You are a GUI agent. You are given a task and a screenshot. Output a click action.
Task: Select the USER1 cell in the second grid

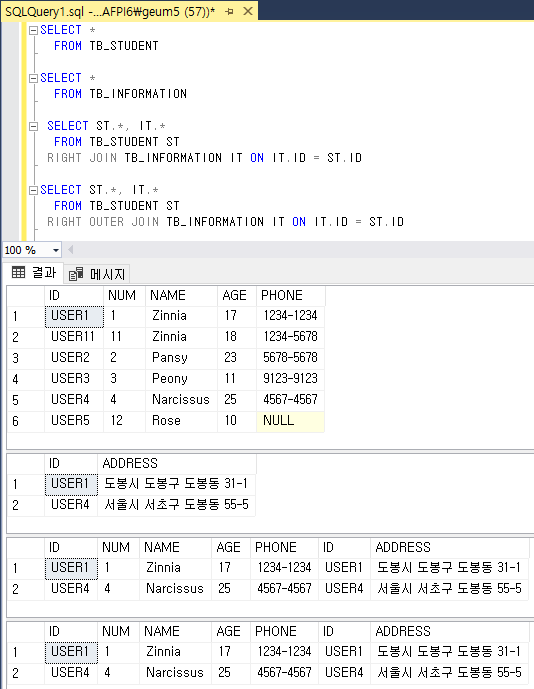click(71, 484)
